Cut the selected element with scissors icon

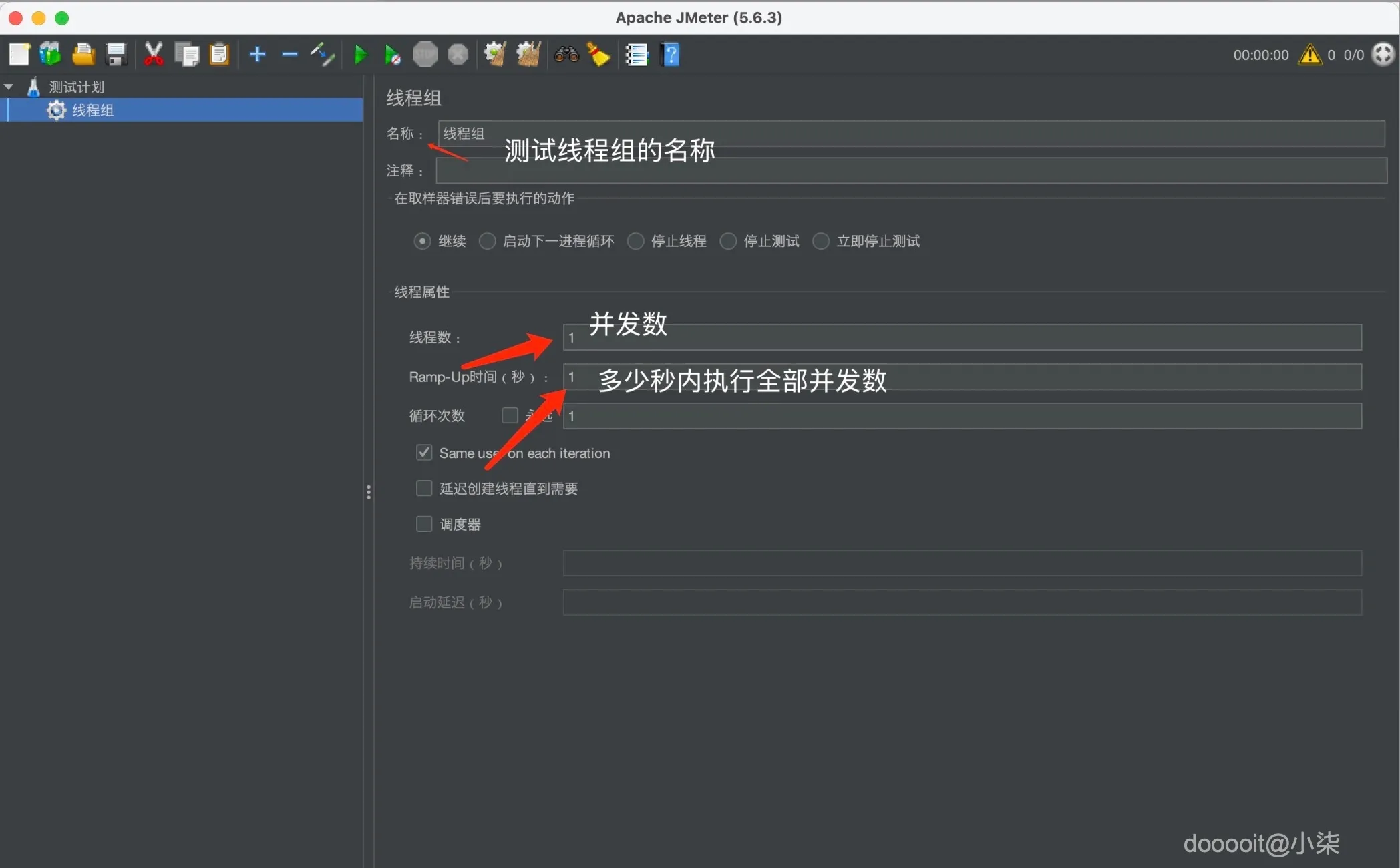click(153, 54)
